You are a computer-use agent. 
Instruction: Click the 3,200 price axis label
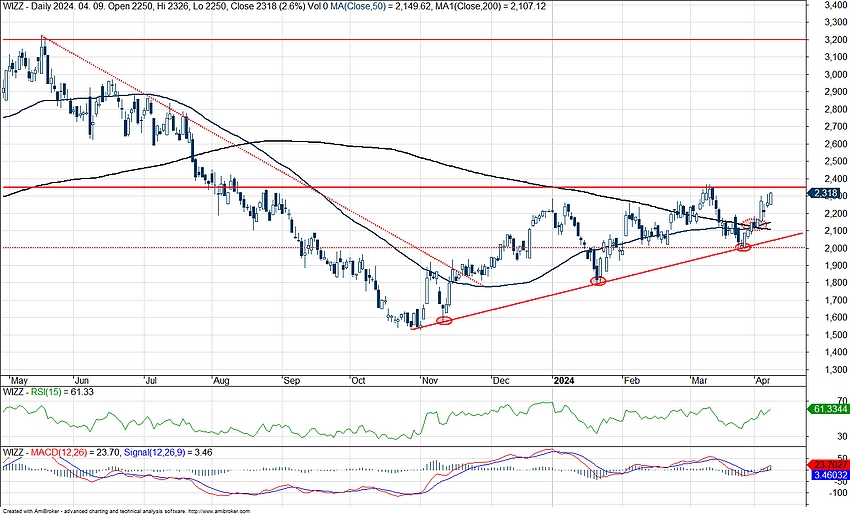pos(835,40)
